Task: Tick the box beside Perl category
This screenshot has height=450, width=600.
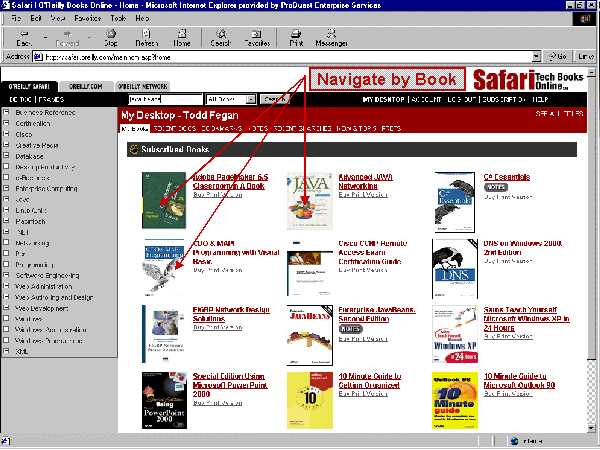Action: click(x=6, y=253)
